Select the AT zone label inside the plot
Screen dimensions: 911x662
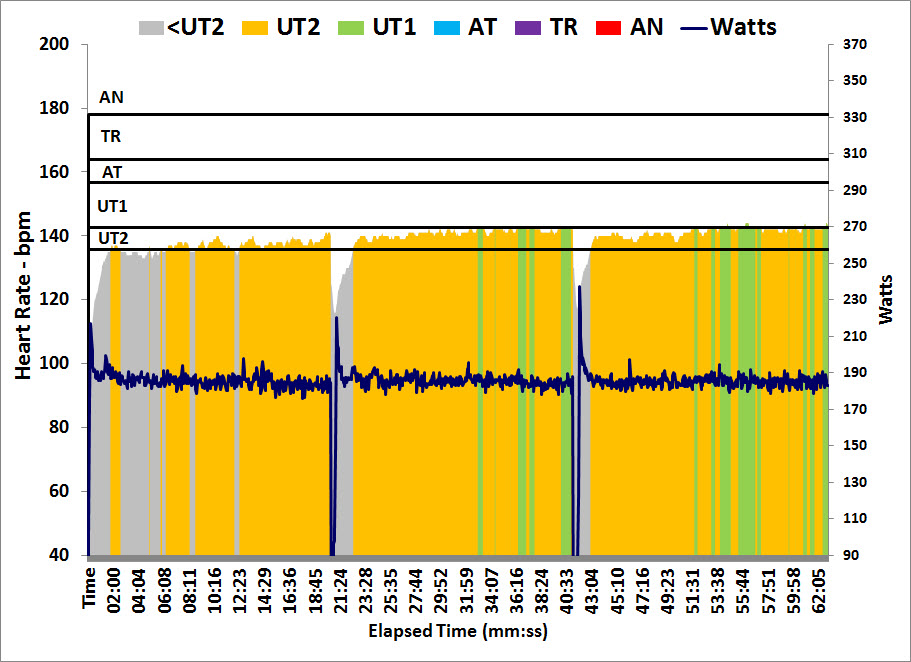tap(112, 172)
